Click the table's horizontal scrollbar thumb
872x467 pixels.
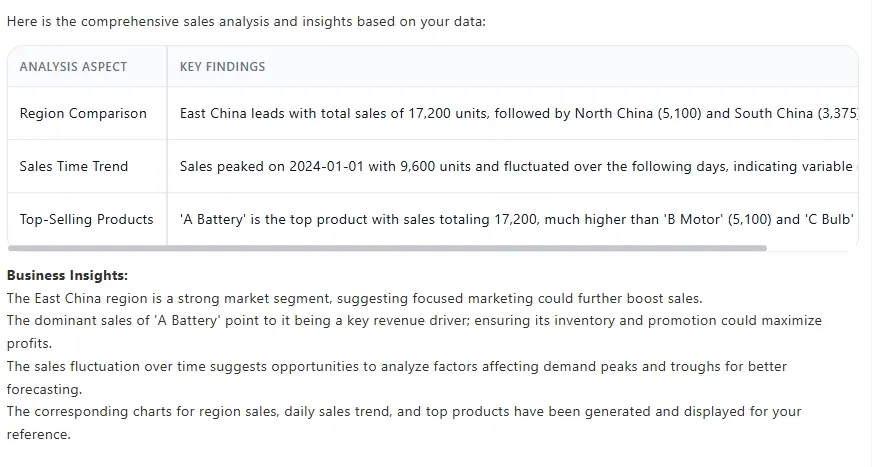[x=386, y=247]
